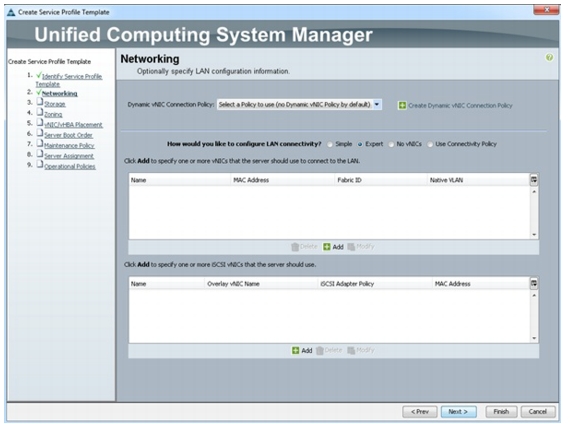Open column options icon of vNIC table
573x424 pixels.
click(534, 179)
